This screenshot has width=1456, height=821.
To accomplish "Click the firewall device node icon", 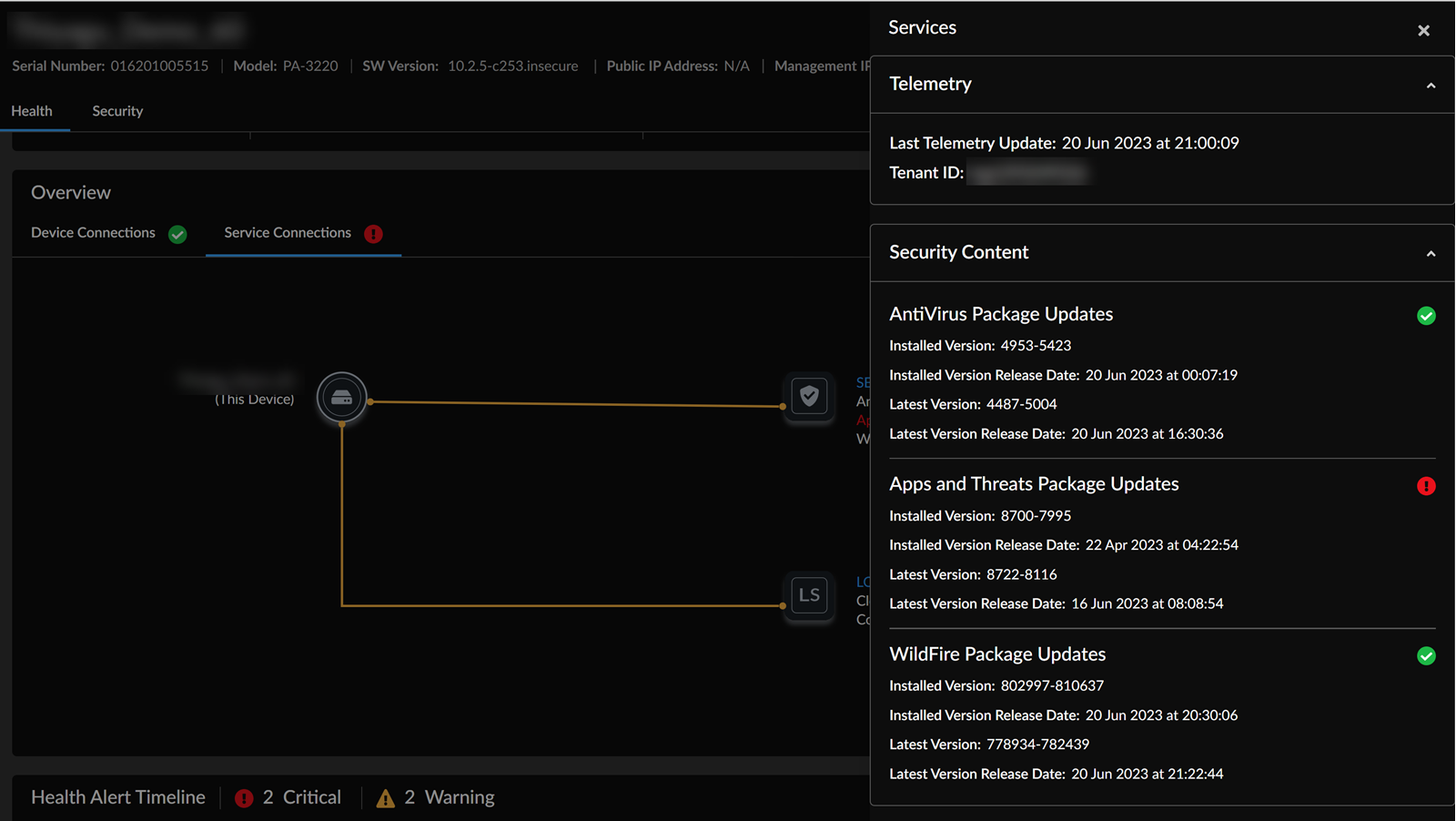I will point(342,398).
